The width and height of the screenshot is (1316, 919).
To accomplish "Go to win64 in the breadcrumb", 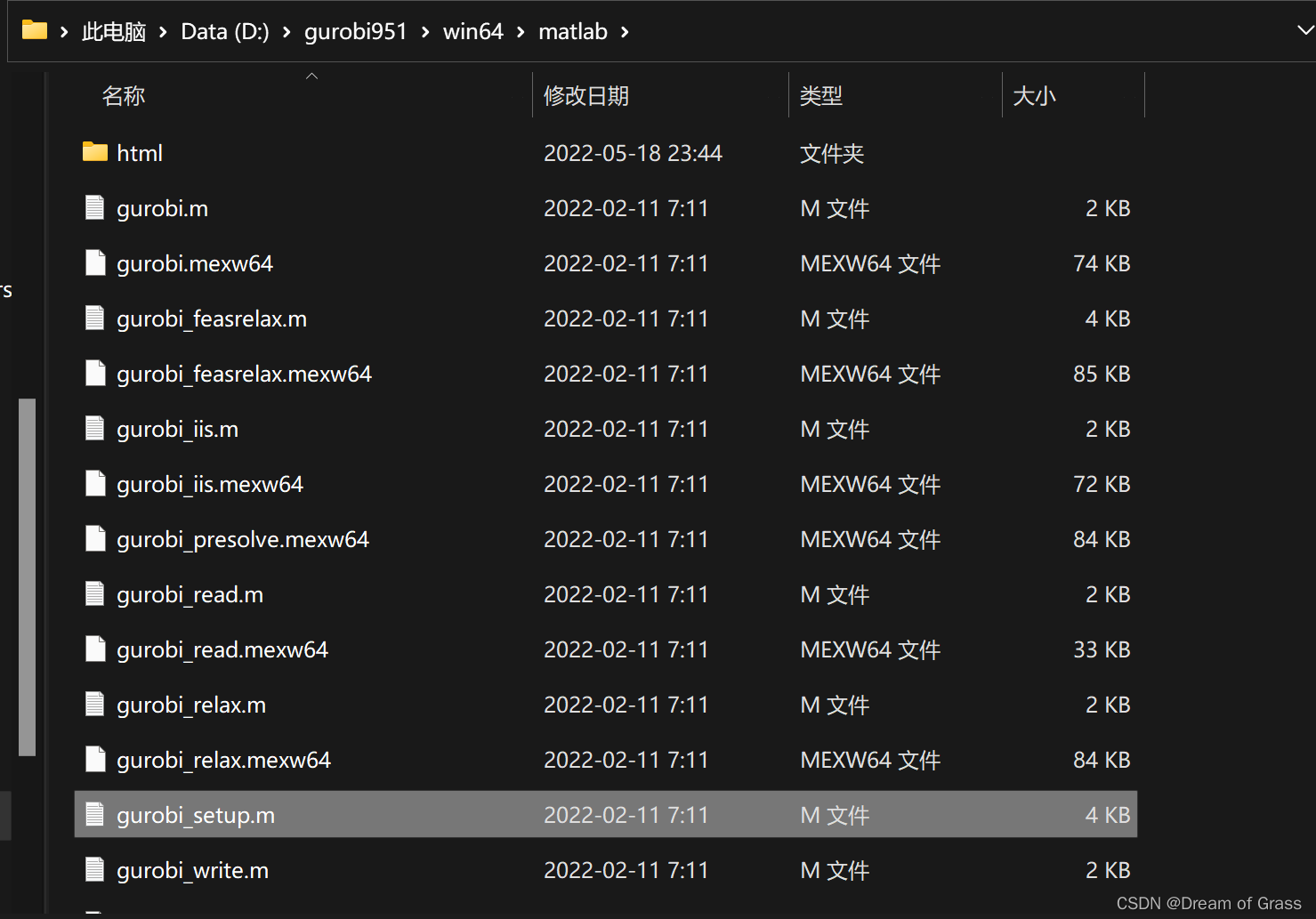I will 473,32.
